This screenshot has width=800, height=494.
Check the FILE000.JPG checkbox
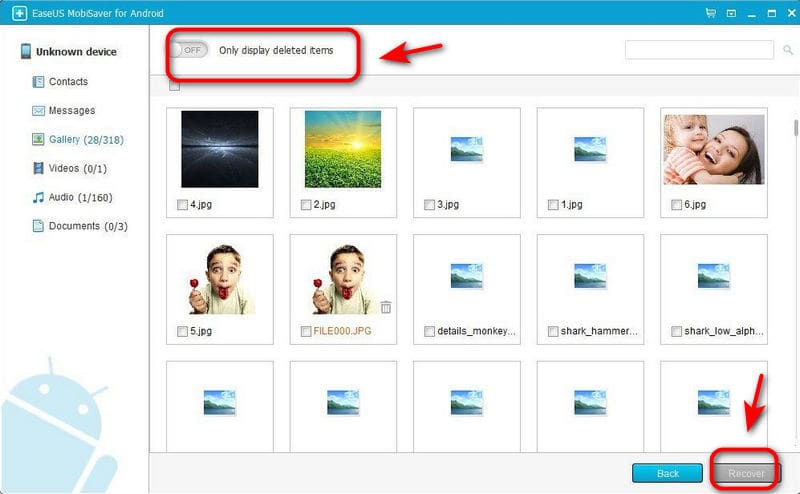(x=305, y=331)
